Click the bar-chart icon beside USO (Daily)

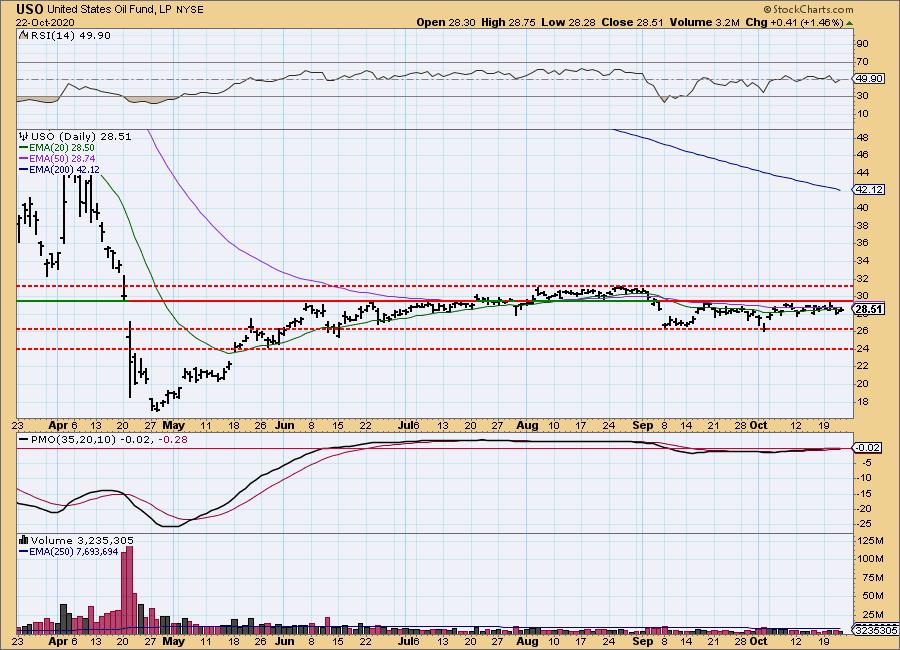coord(24,137)
